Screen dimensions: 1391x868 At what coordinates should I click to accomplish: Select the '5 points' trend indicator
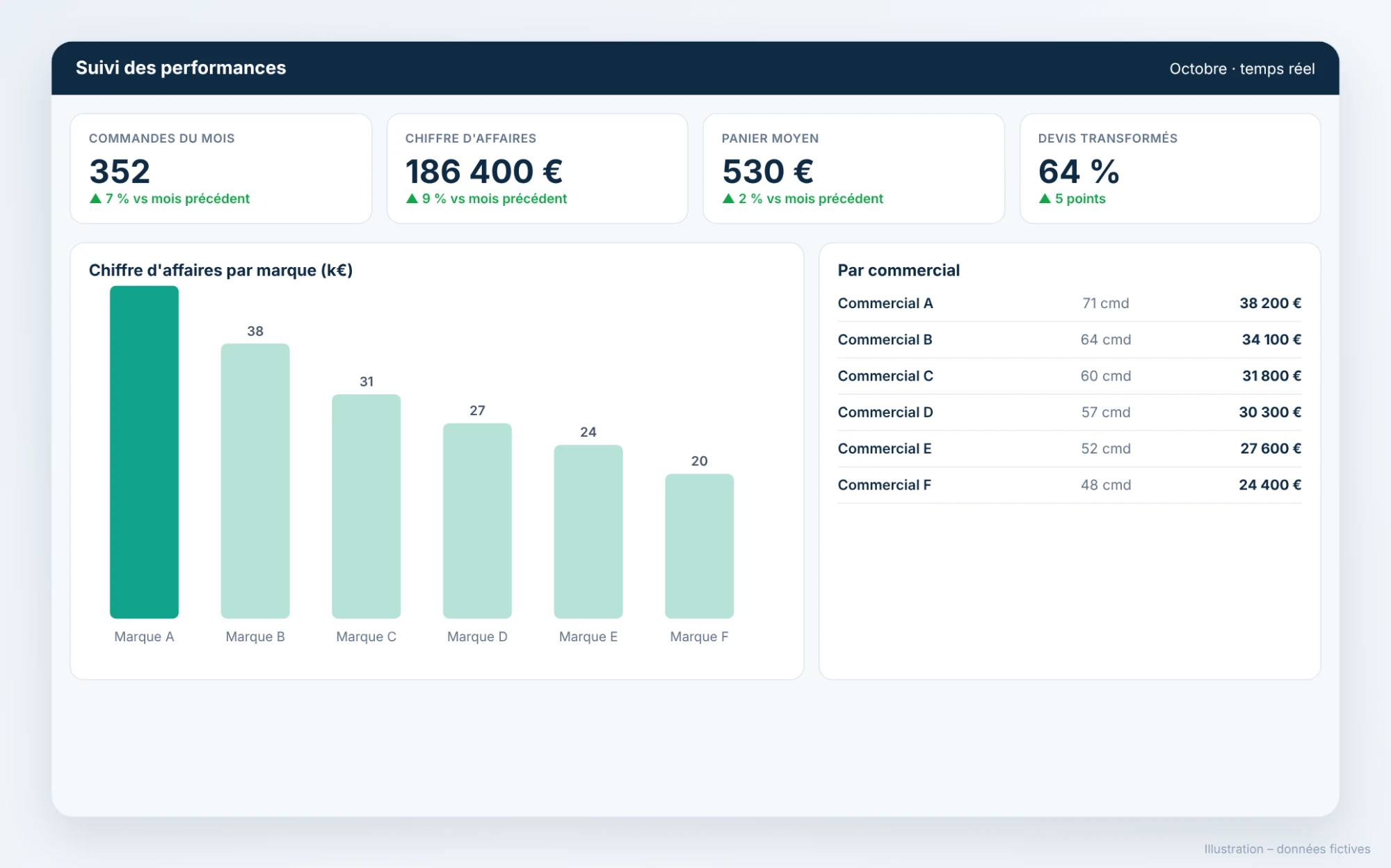pyautogui.click(x=1072, y=199)
